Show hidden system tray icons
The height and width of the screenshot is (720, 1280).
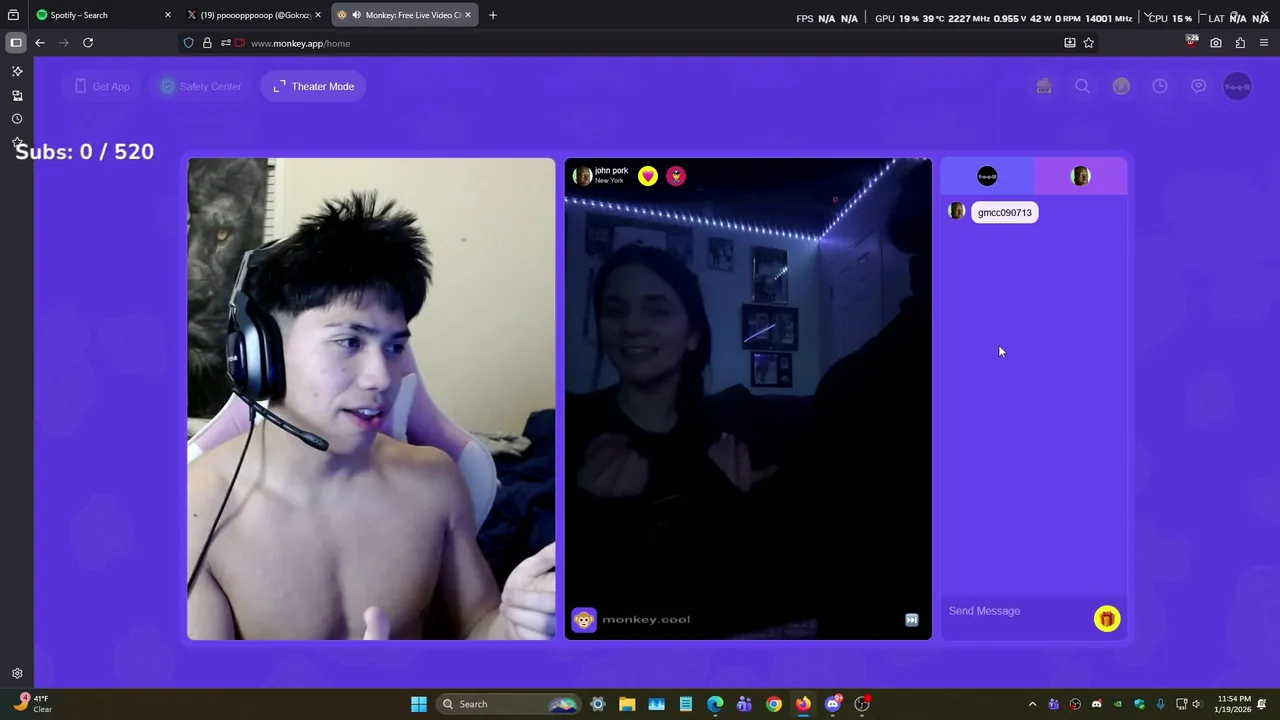pyautogui.click(x=1032, y=704)
